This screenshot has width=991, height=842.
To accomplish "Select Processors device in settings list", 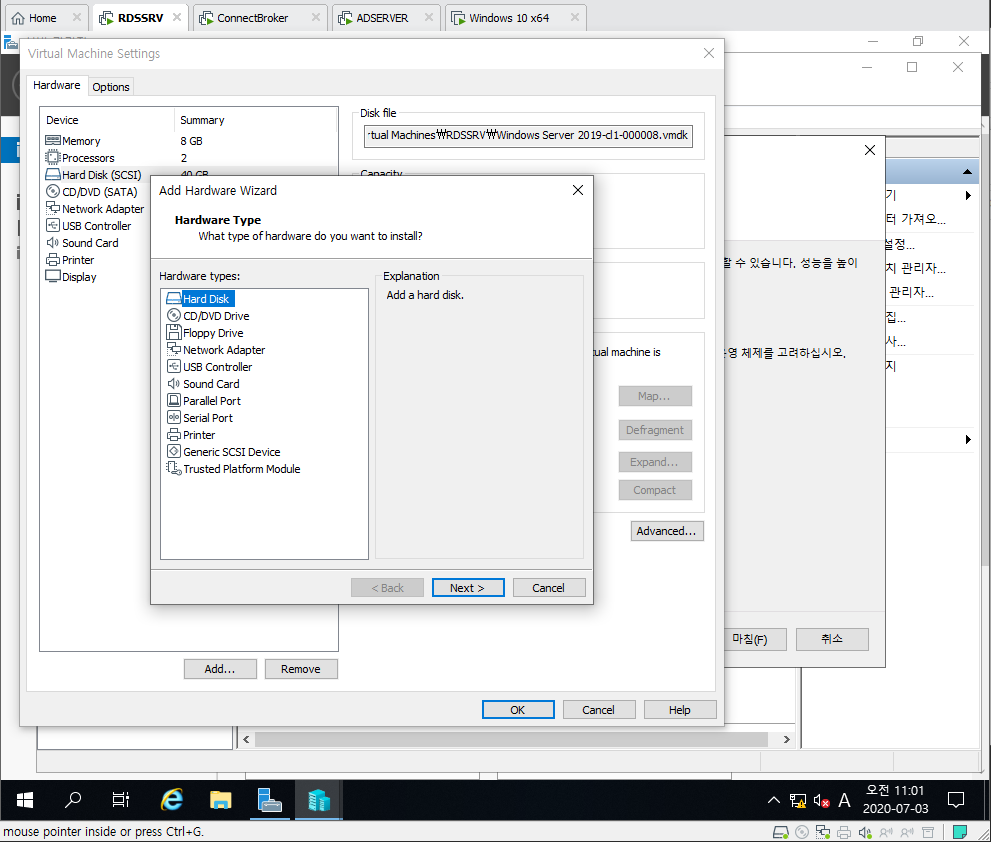I will pyautogui.click(x=80, y=157).
